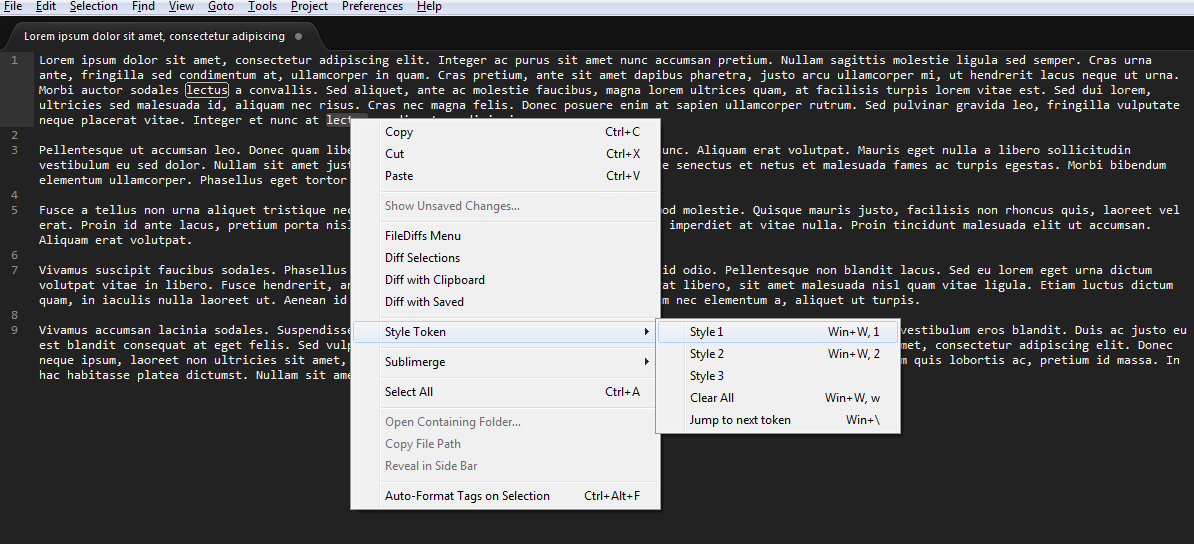Open the Preferences menu
This screenshot has height=544, width=1194.
point(372,6)
